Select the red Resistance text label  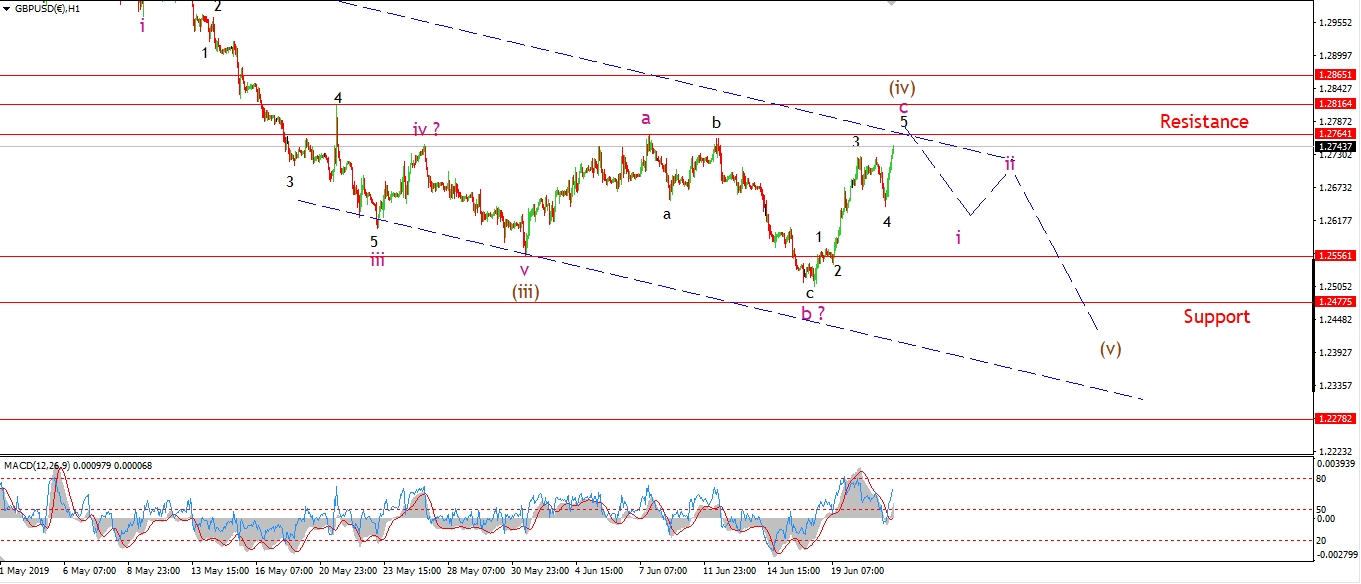1204,121
